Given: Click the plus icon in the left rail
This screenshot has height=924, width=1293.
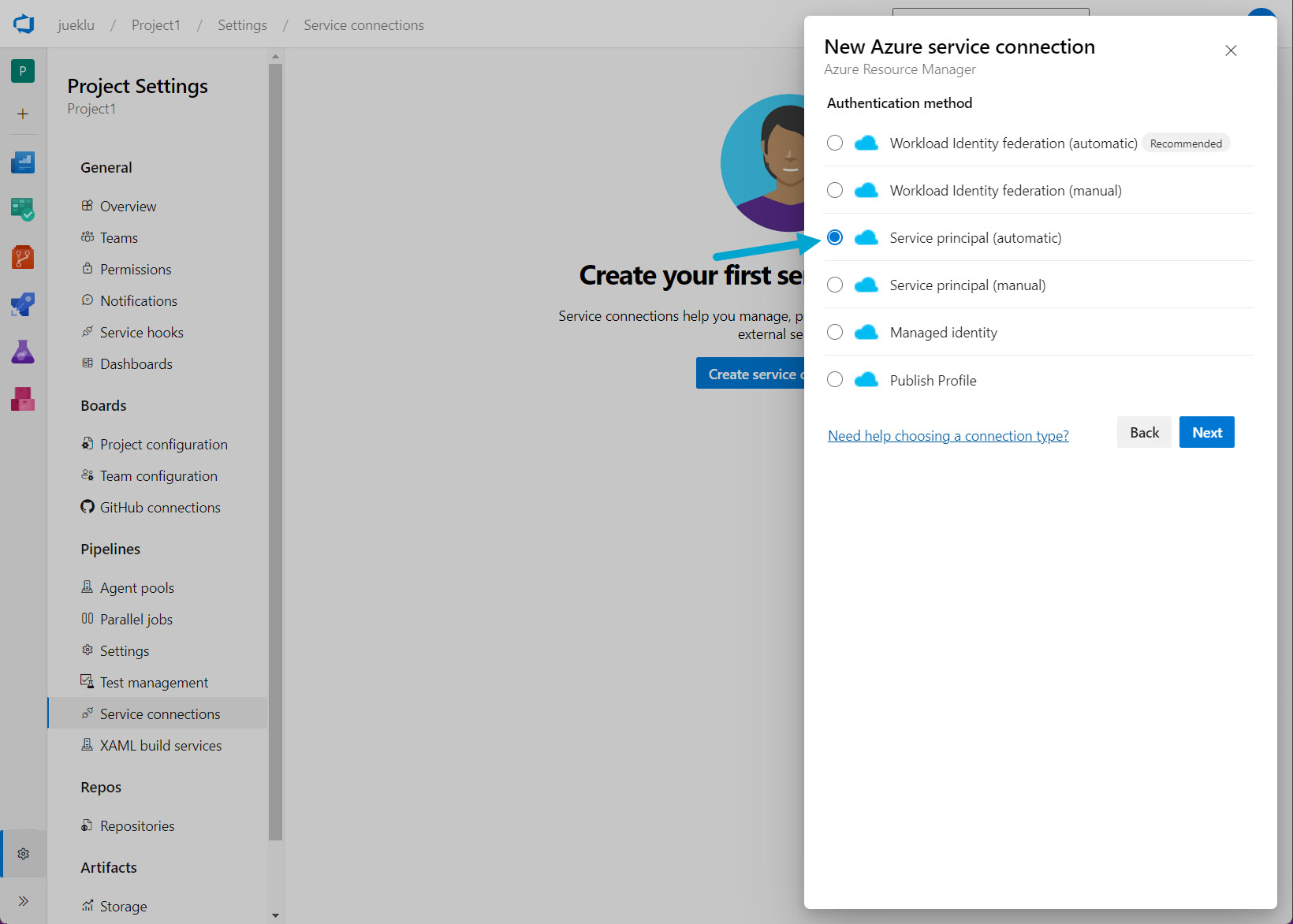Looking at the screenshot, I should pyautogui.click(x=23, y=114).
